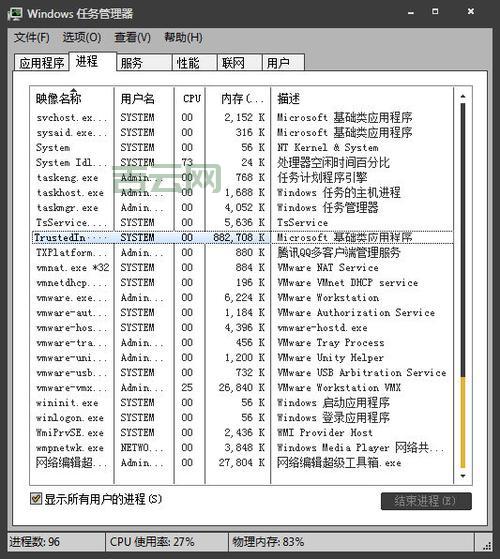Open the 文件(F) menu

tap(32, 37)
